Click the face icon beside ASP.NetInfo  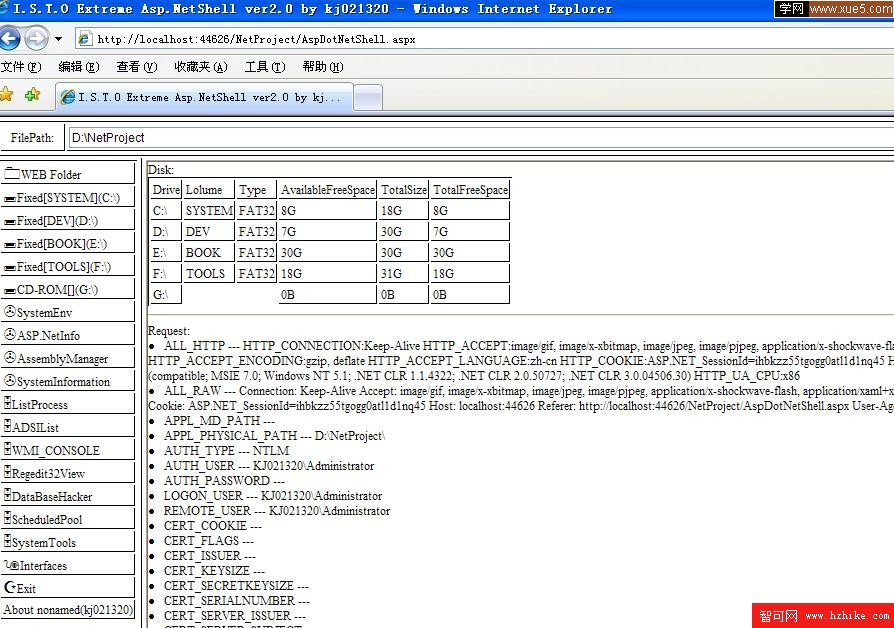click(10, 334)
